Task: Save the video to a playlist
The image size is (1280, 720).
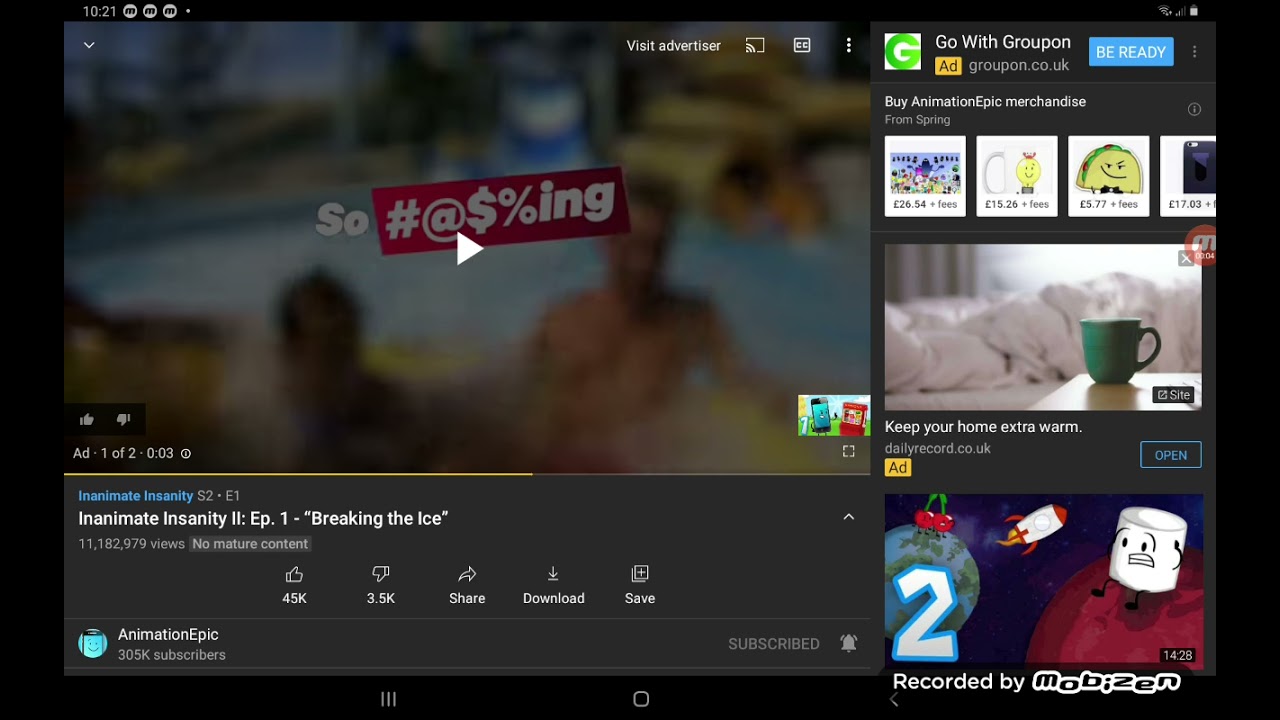Action: click(x=640, y=585)
